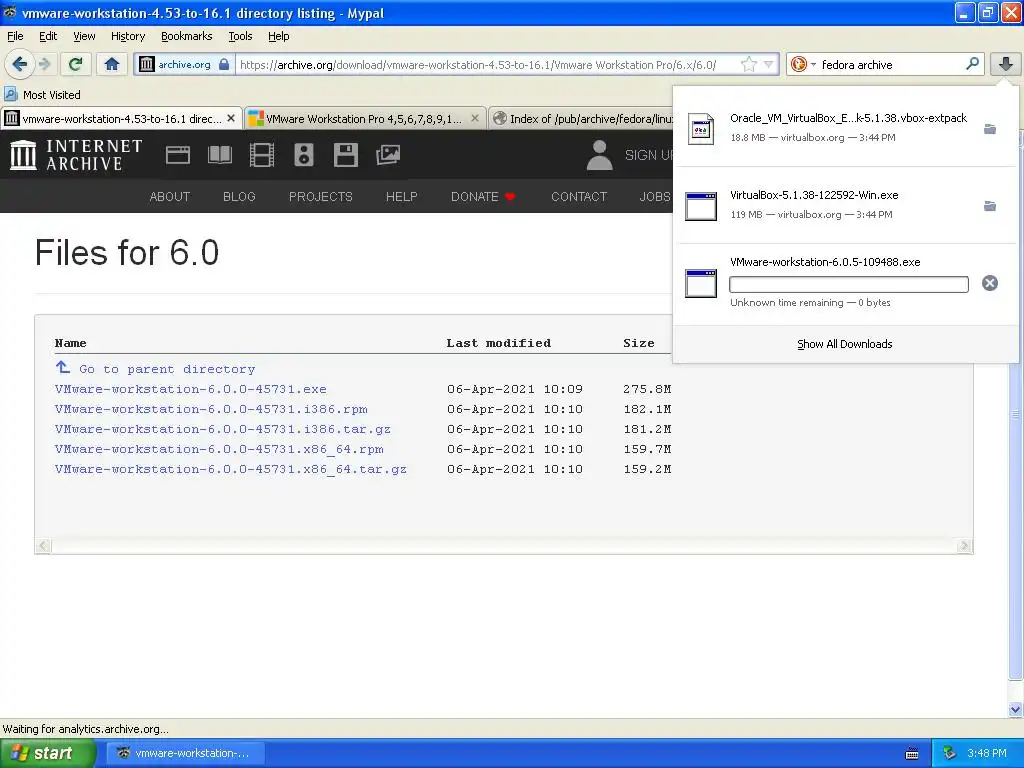This screenshot has width=1024, height=768.
Task: Switch to Index of /pub/archive/fedora tab
Action: pyautogui.click(x=581, y=118)
